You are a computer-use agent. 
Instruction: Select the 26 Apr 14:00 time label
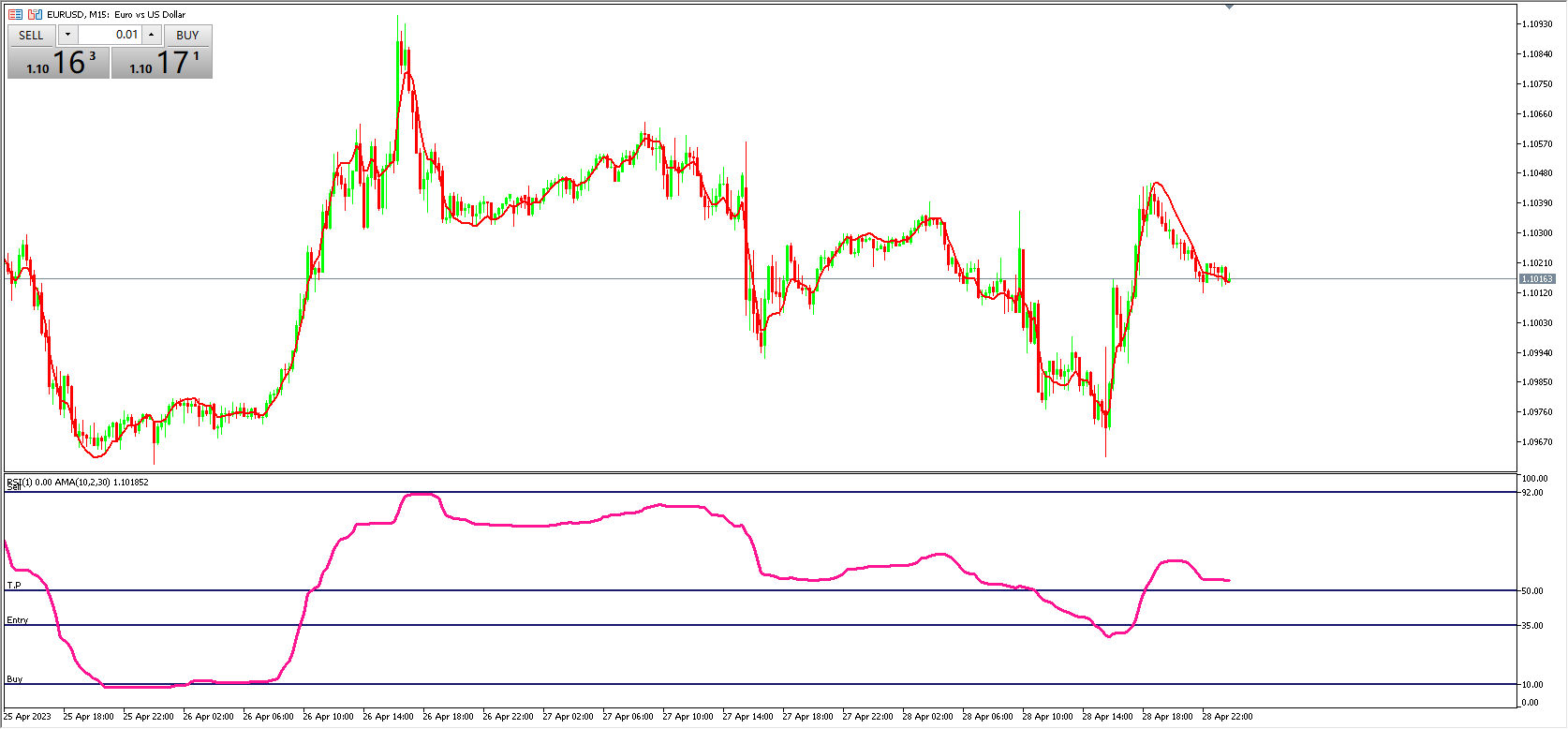point(388,717)
